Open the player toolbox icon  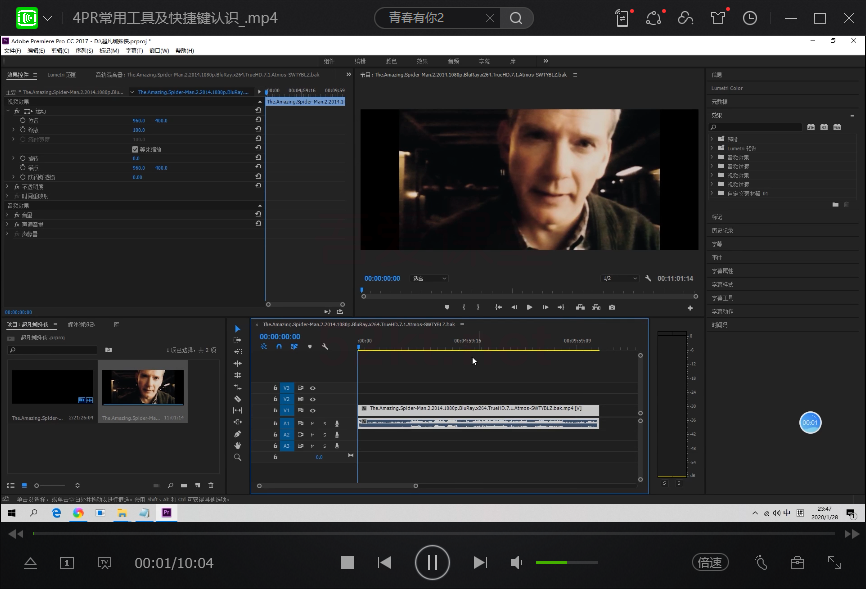pyautogui.click(x=797, y=563)
